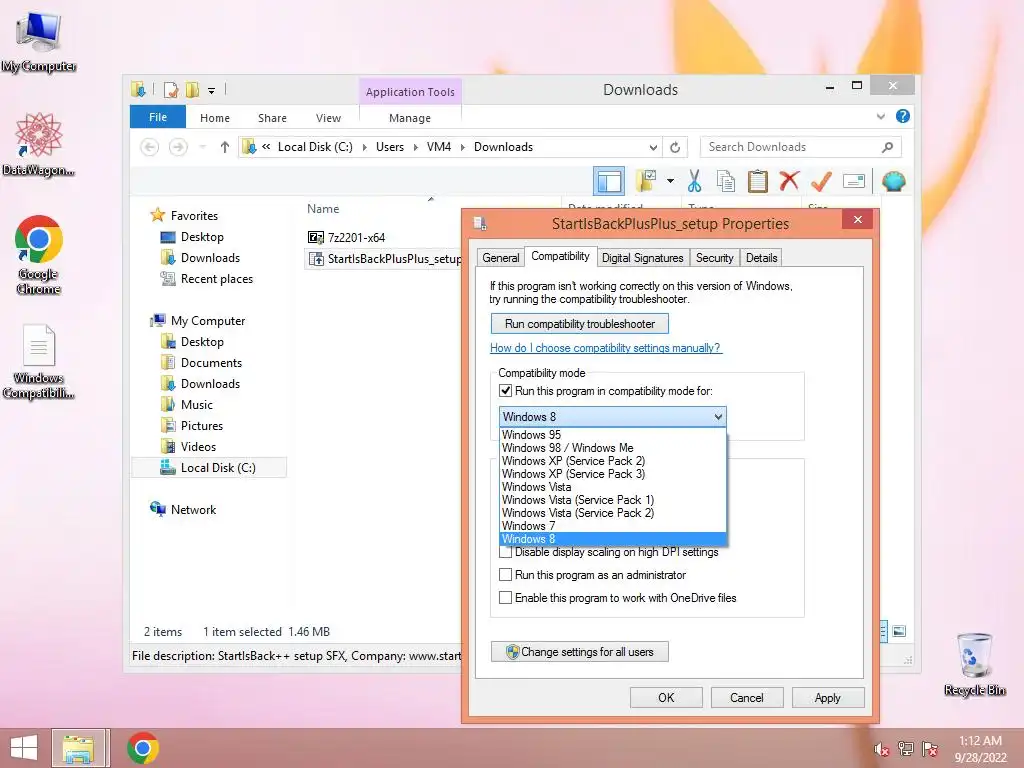Open the Share ribbon tab

[272, 118]
